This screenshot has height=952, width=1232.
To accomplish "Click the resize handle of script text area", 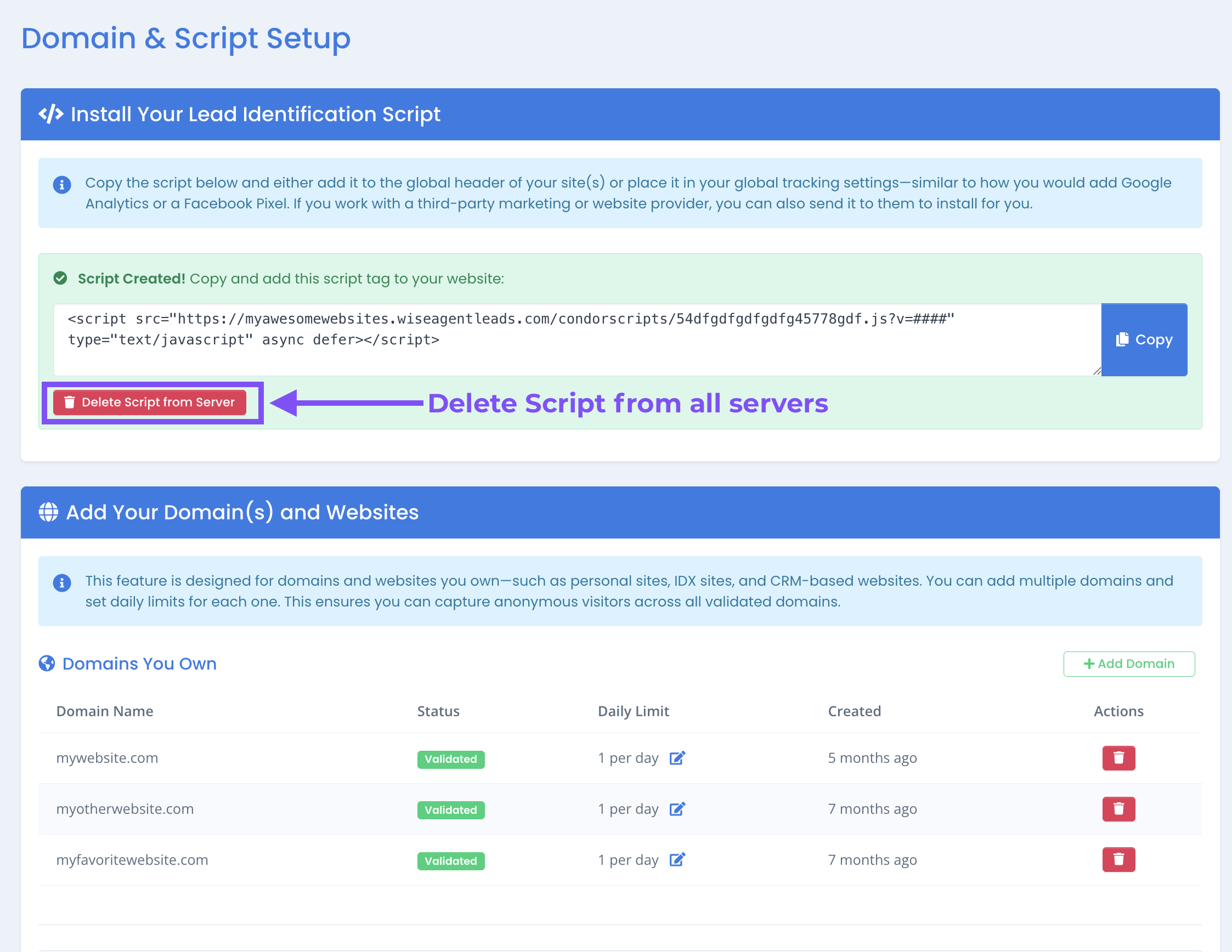I will pos(1097,371).
